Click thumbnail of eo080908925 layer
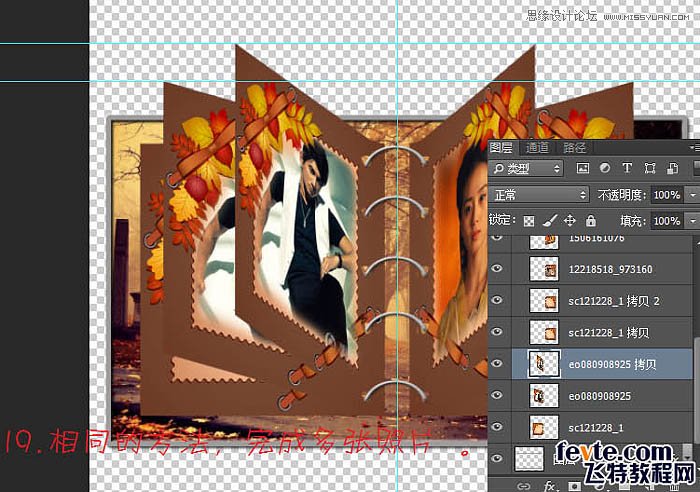This screenshot has height=492, width=700. click(544, 396)
